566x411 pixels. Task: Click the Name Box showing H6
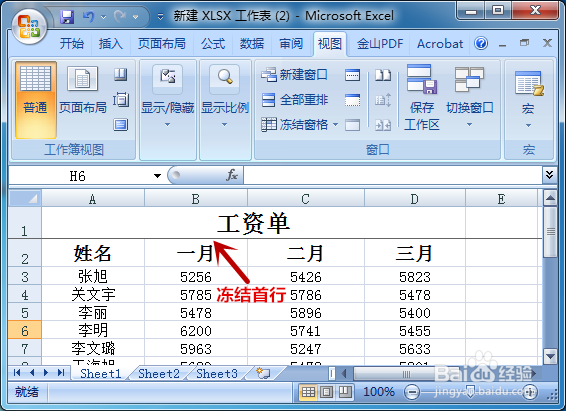[x=78, y=176]
